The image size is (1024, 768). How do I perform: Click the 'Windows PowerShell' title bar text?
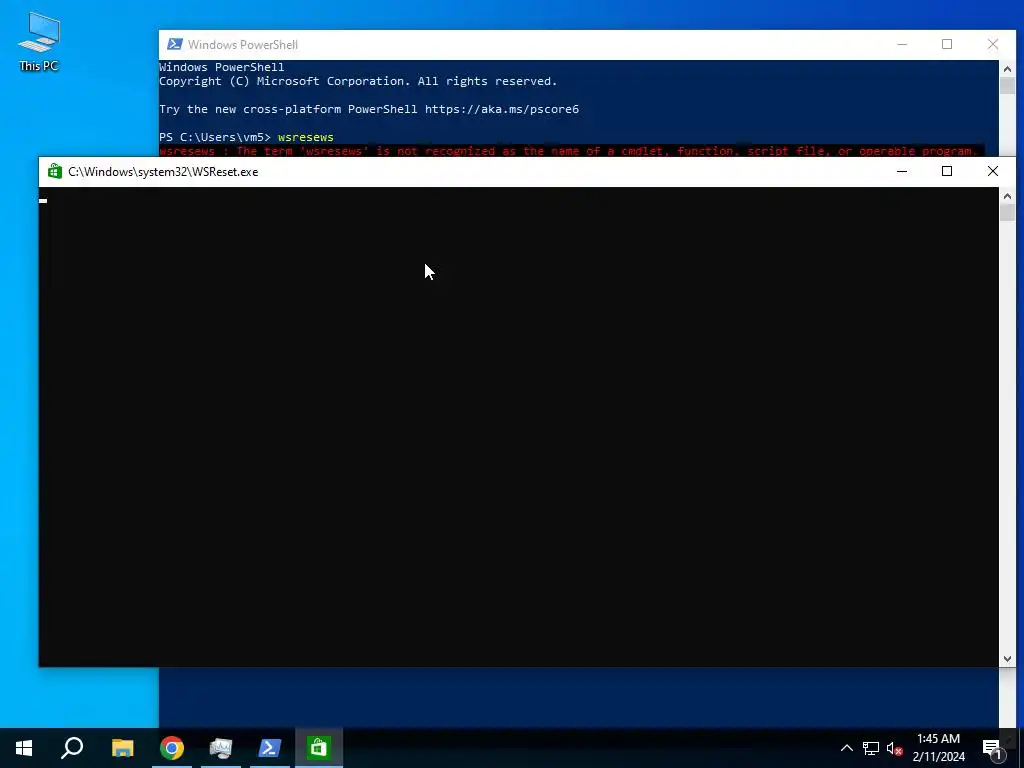click(243, 44)
